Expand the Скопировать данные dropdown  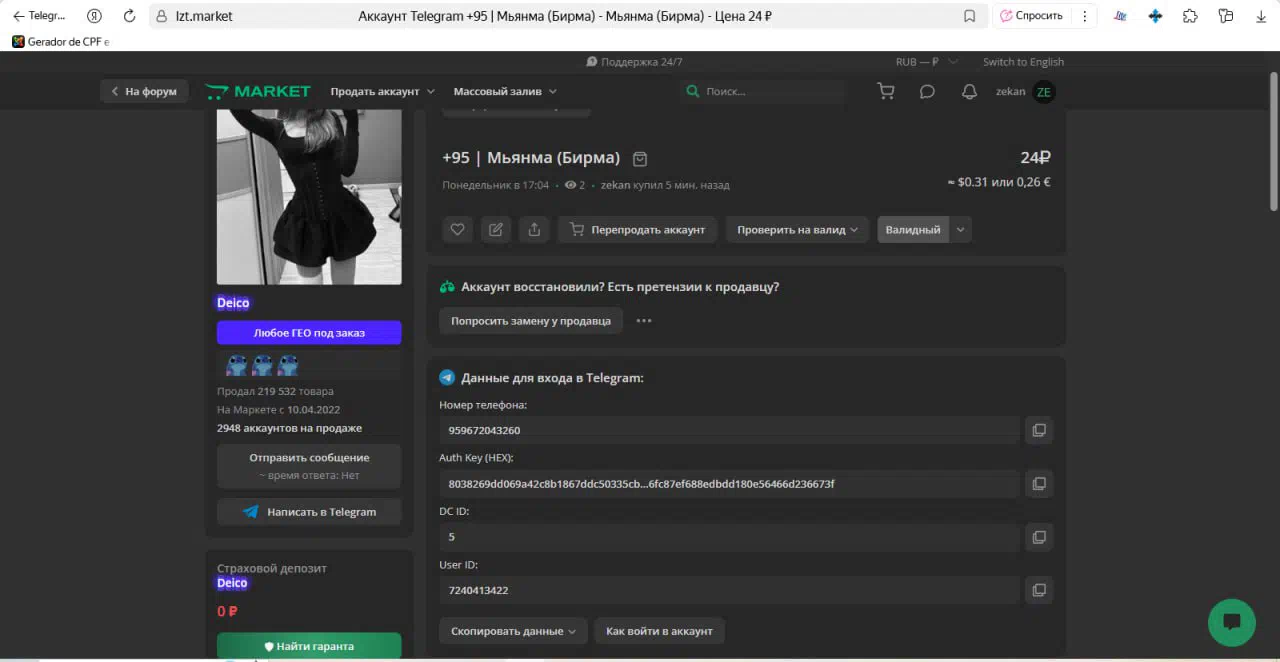pyautogui.click(x=514, y=631)
